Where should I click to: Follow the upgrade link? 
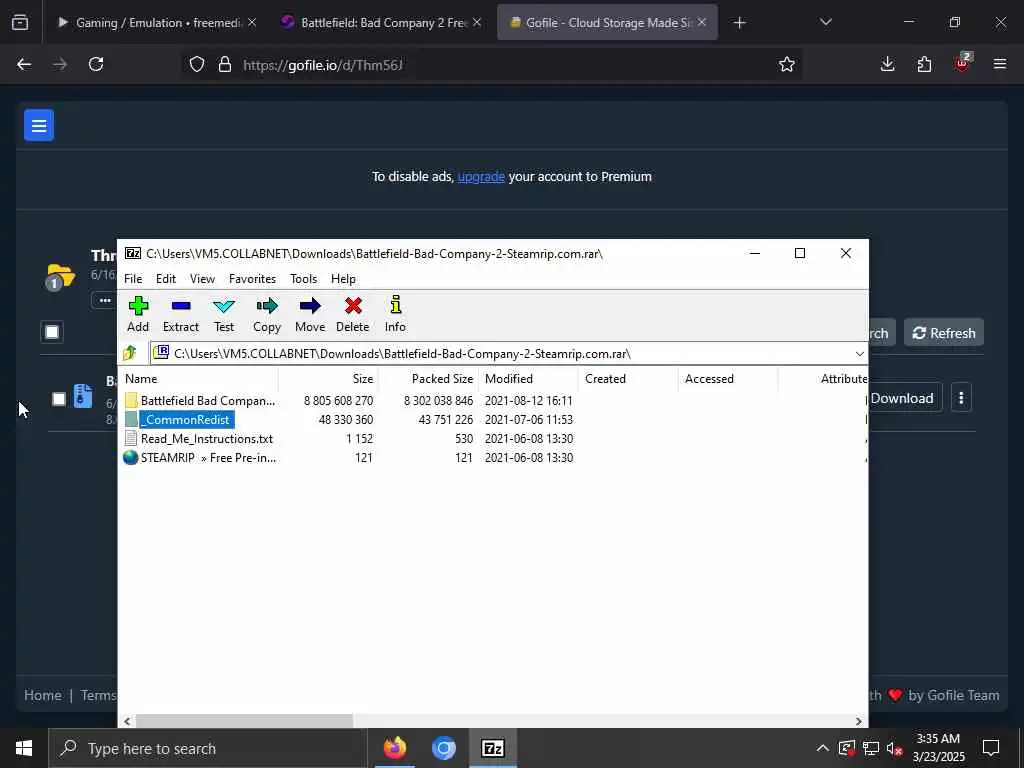click(x=481, y=176)
